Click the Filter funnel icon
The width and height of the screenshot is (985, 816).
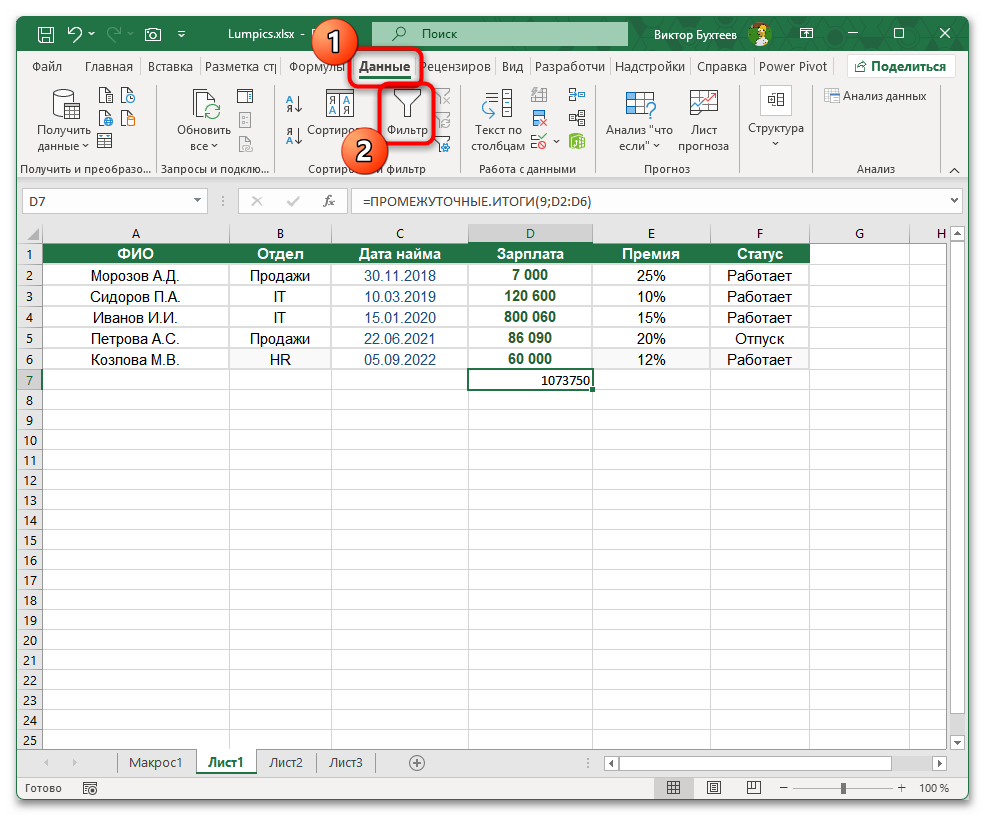click(x=407, y=108)
